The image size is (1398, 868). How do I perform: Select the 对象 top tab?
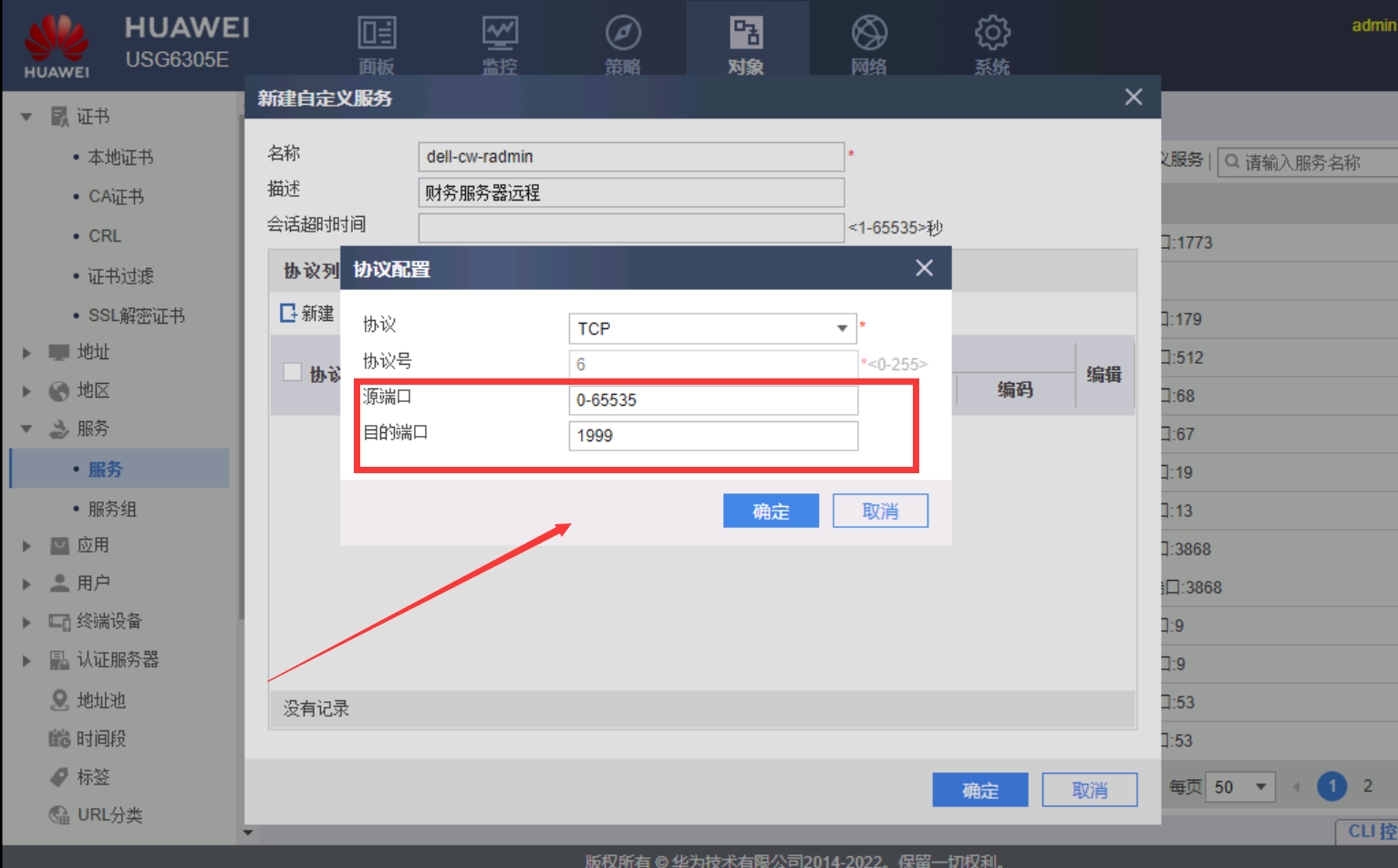tap(745, 42)
